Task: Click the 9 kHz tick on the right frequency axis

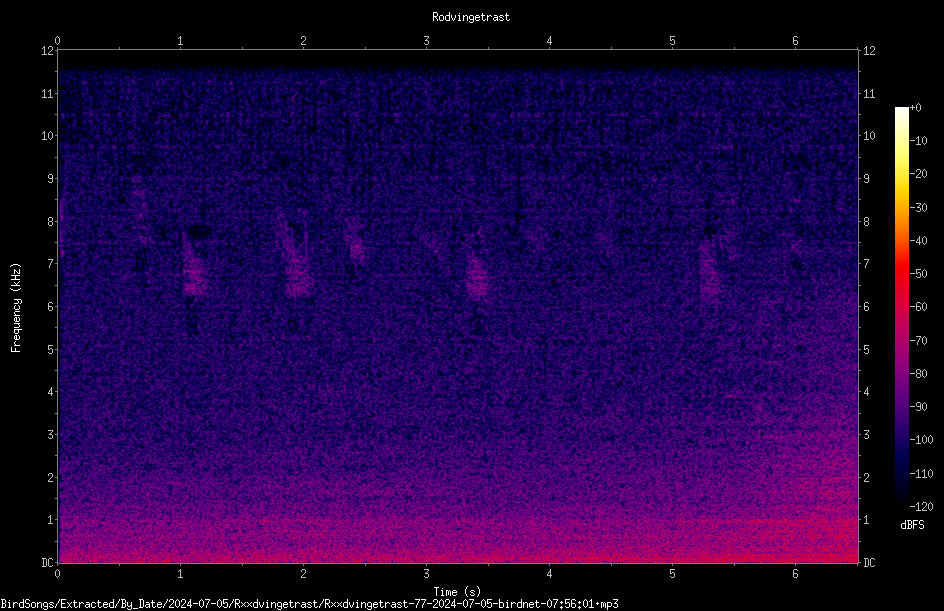Action: (866, 179)
